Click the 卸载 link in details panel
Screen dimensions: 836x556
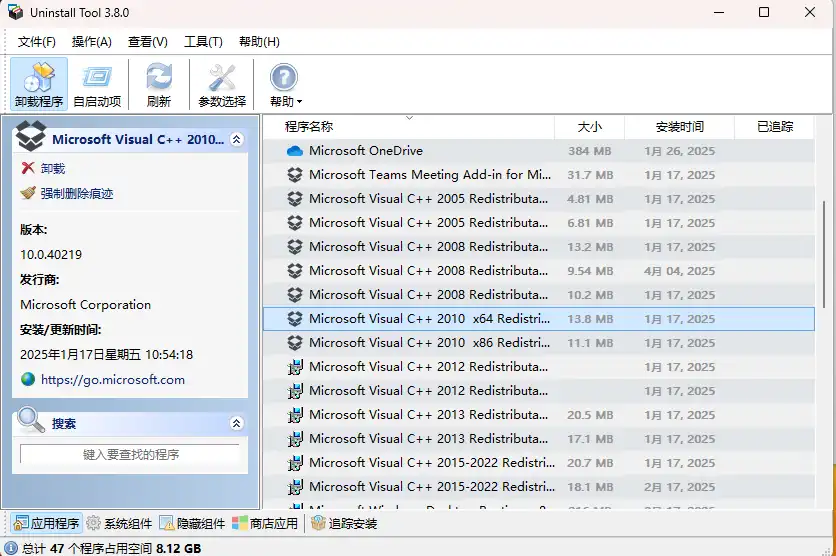[x=53, y=168]
